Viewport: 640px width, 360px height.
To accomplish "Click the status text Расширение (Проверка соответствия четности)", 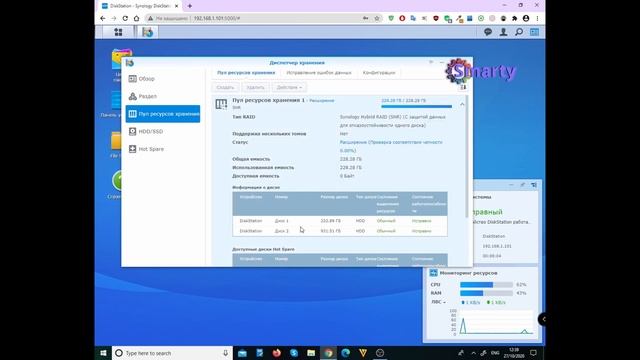I will [391, 146].
